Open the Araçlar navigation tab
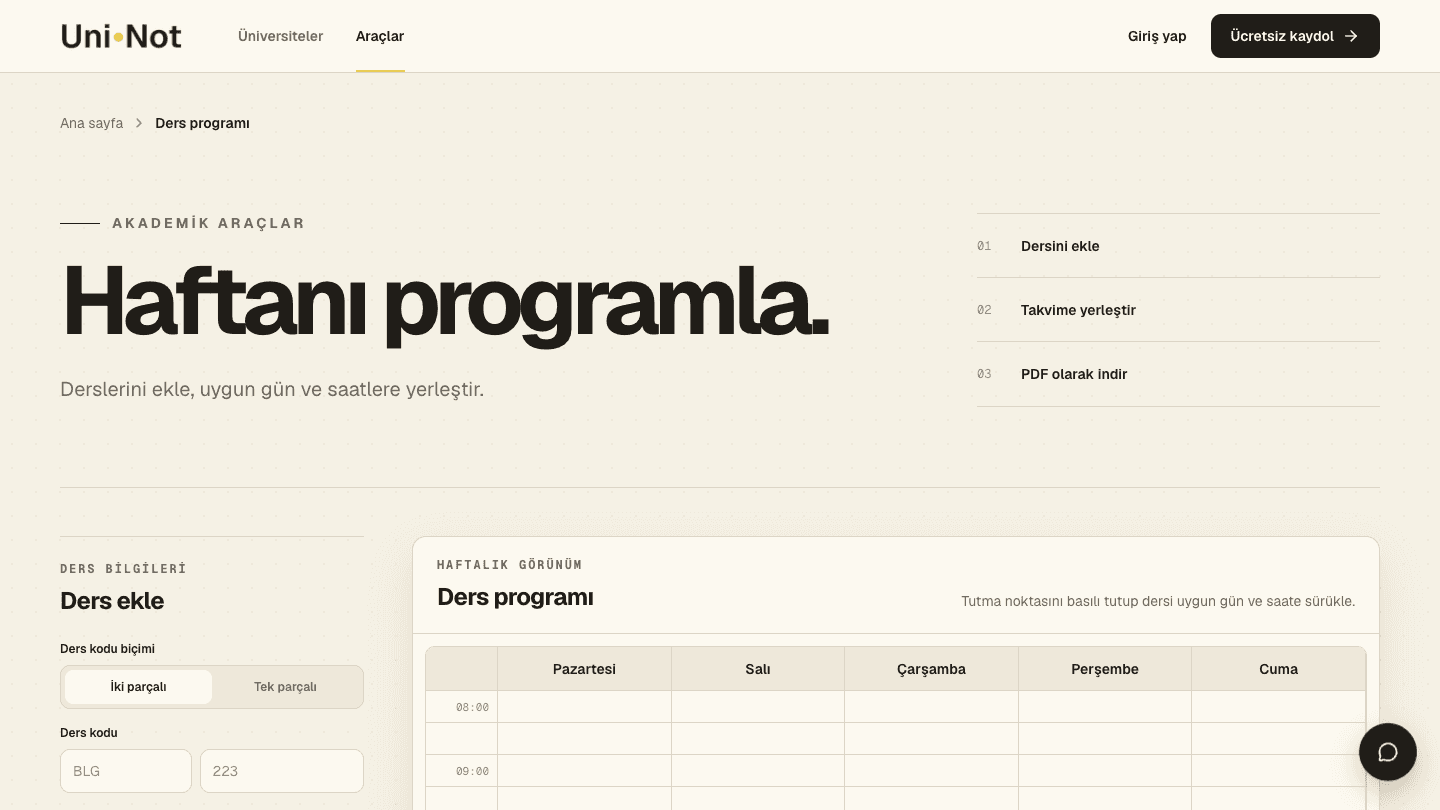This screenshot has height=810, width=1440. [380, 36]
